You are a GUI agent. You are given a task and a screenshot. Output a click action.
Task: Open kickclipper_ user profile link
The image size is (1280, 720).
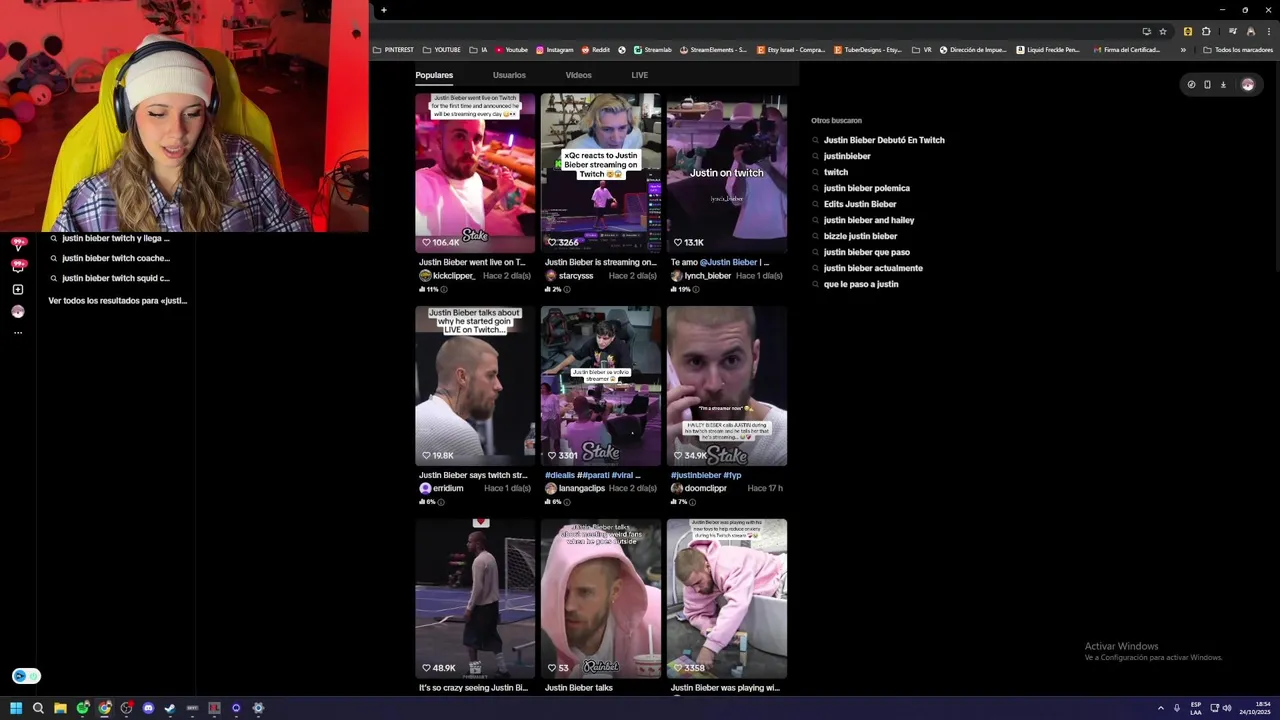point(453,276)
